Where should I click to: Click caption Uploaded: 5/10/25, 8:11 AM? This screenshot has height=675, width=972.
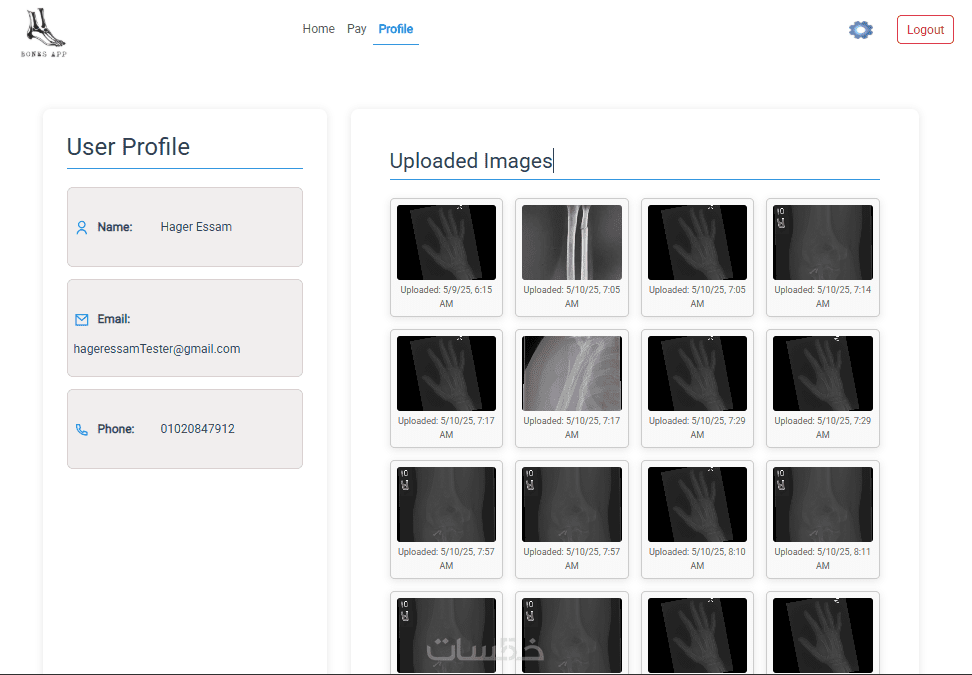(x=823, y=558)
